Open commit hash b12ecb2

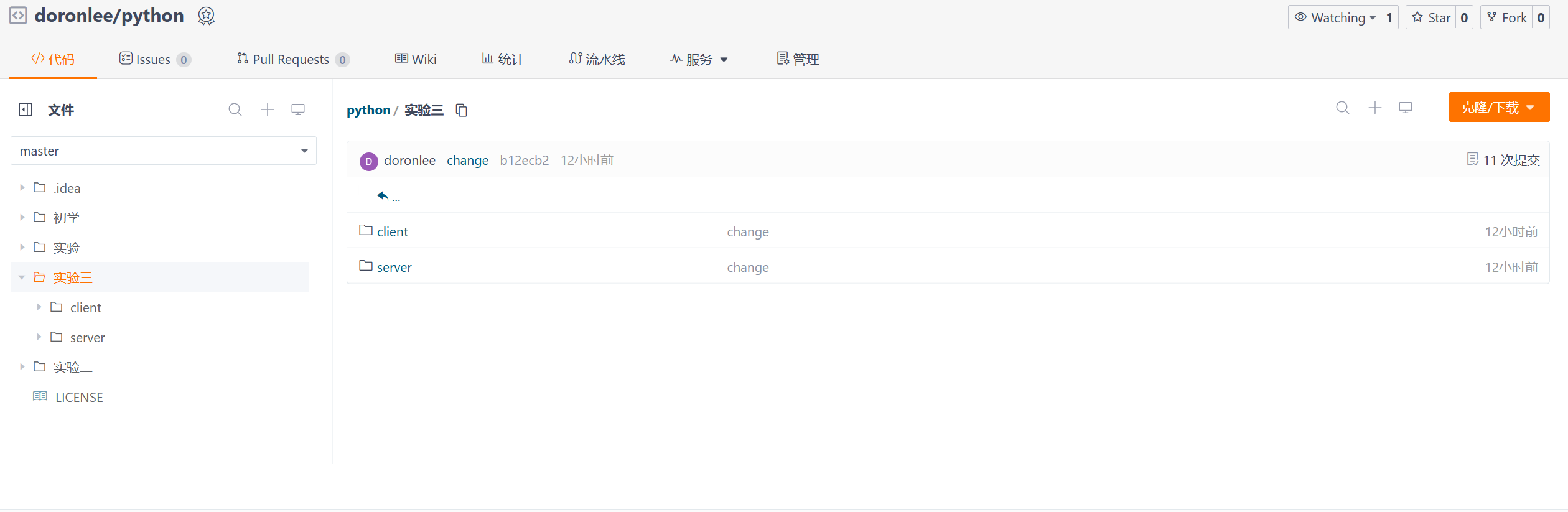coord(525,161)
